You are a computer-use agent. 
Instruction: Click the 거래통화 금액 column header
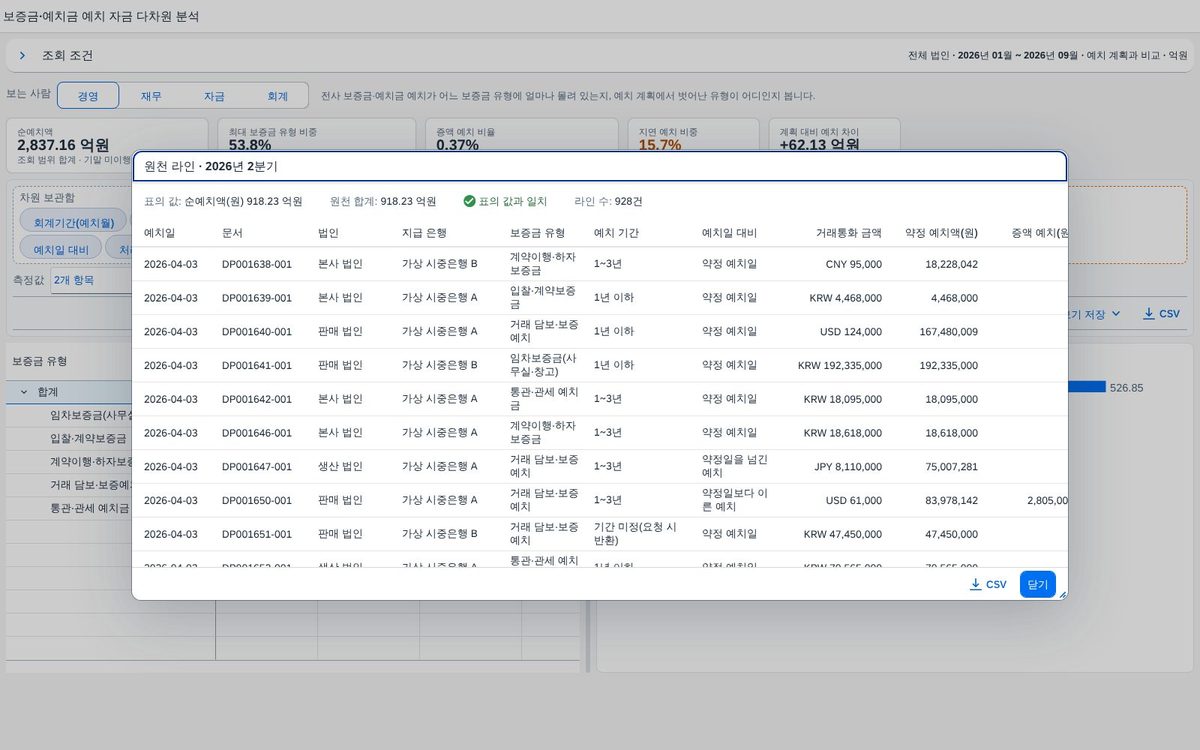(x=849, y=233)
